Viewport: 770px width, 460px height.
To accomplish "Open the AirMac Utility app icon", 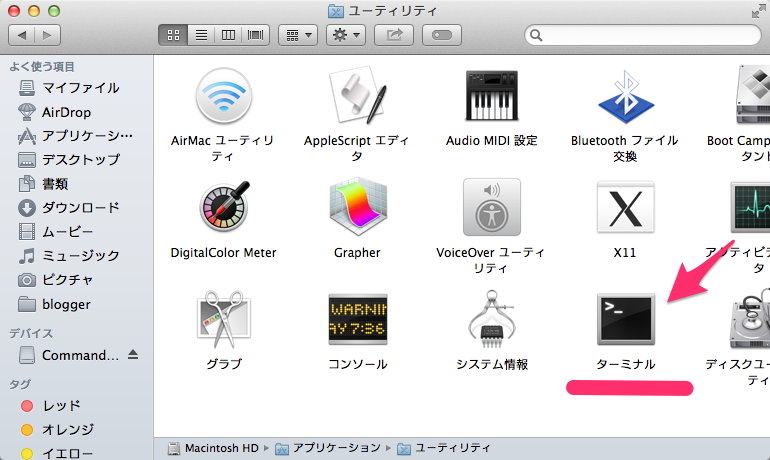I will pos(223,96).
